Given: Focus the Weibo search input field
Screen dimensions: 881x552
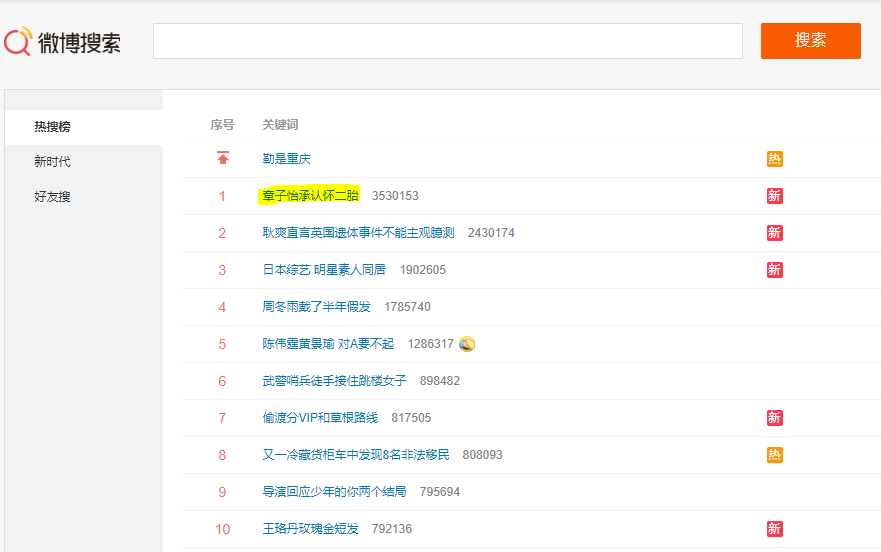Looking at the screenshot, I should point(447,41).
